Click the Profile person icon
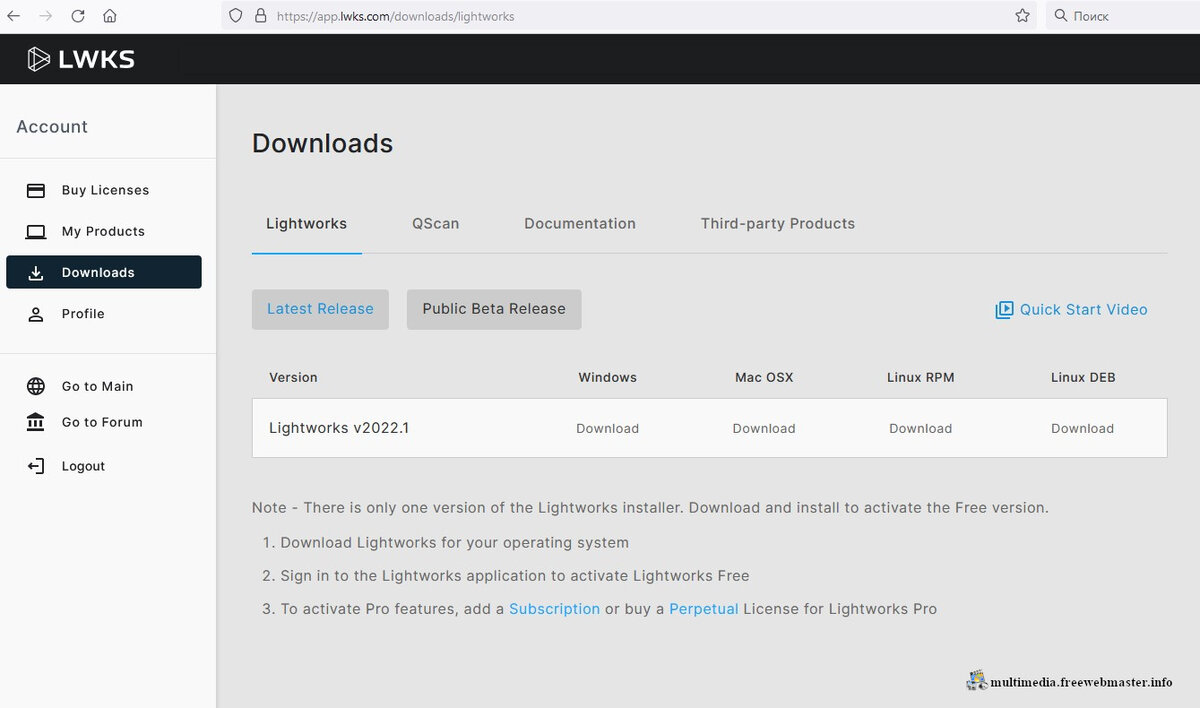This screenshot has width=1200, height=708. [36, 314]
